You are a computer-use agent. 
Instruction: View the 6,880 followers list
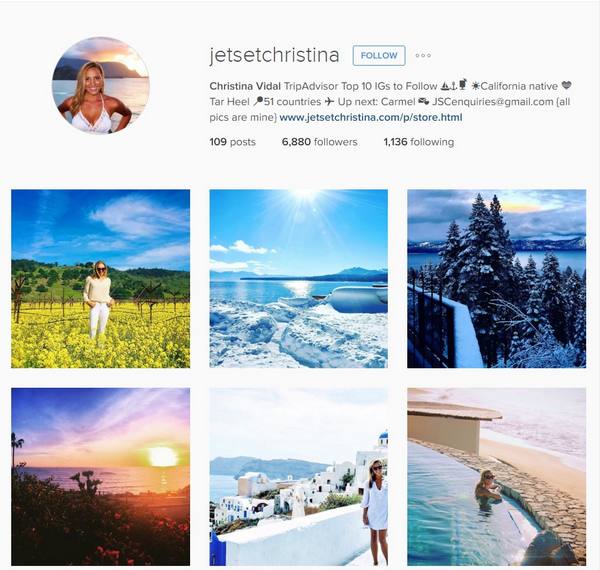[x=320, y=142]
